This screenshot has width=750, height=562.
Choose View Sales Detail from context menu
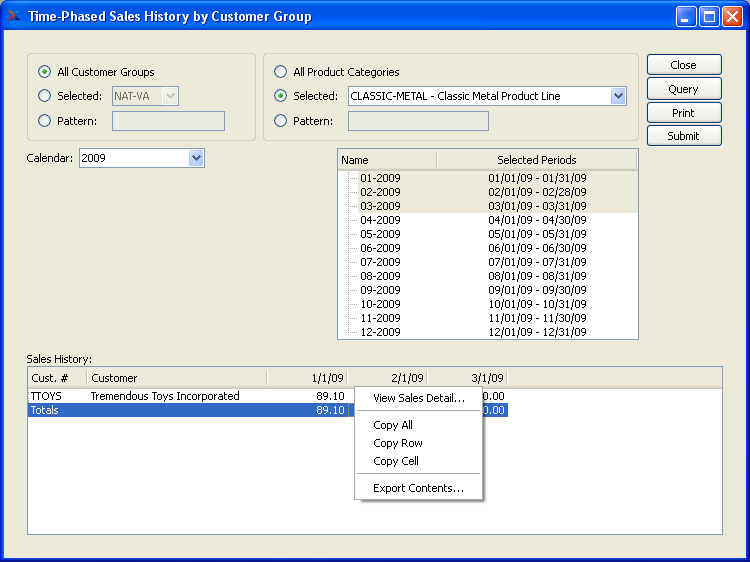click(418, 398)
